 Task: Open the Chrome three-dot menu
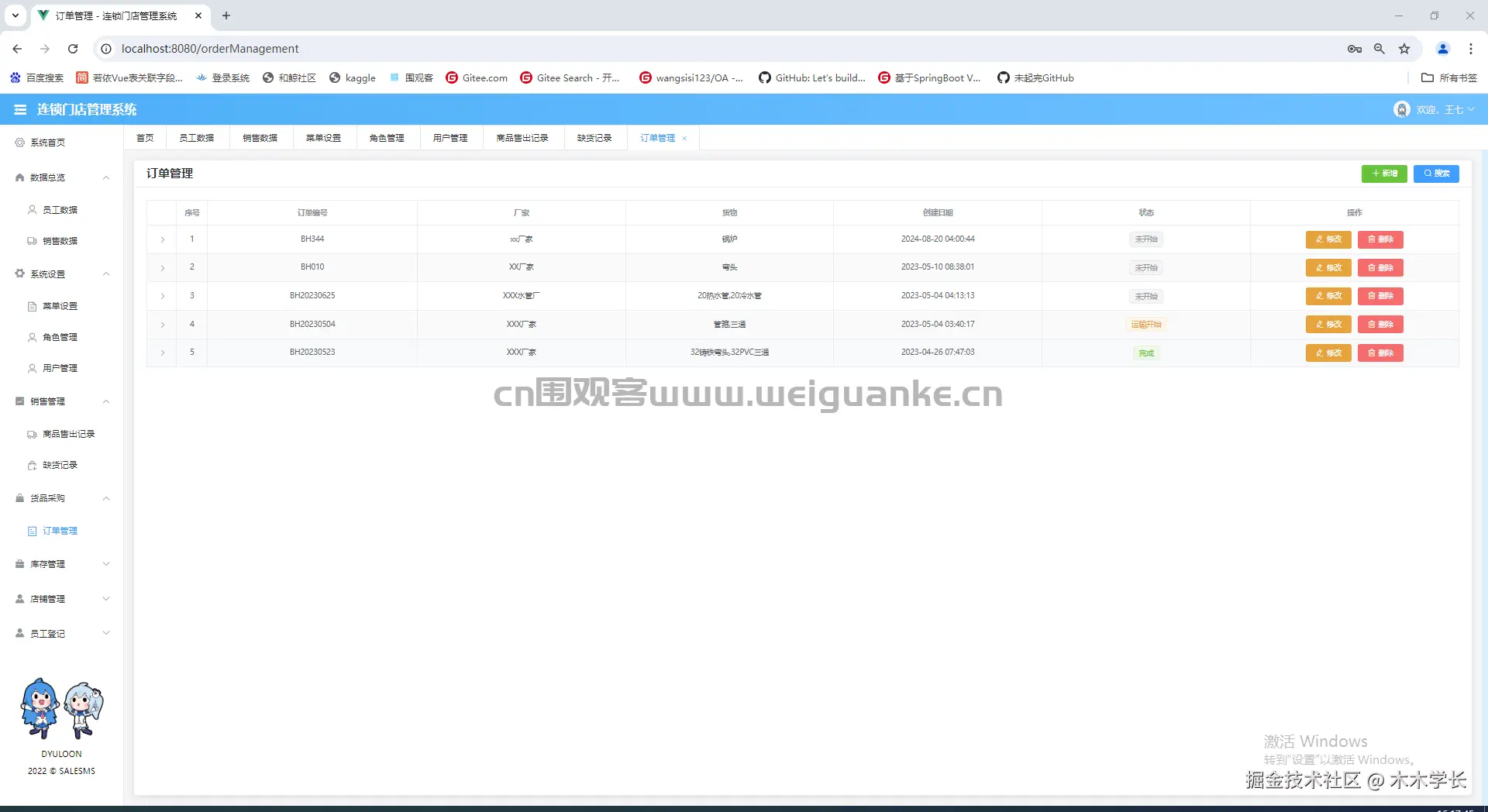[x=1471, y=49]
